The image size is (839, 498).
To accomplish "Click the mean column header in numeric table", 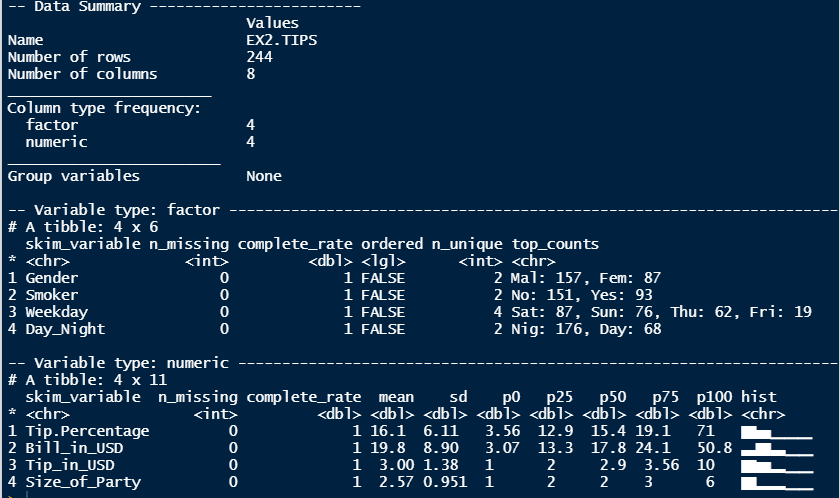I will (396, 397).
